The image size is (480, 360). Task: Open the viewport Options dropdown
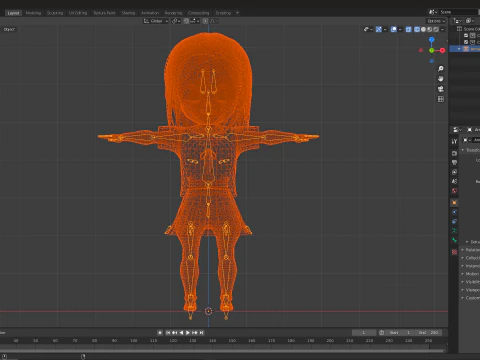pyautogui.click(x=436, y=21)
